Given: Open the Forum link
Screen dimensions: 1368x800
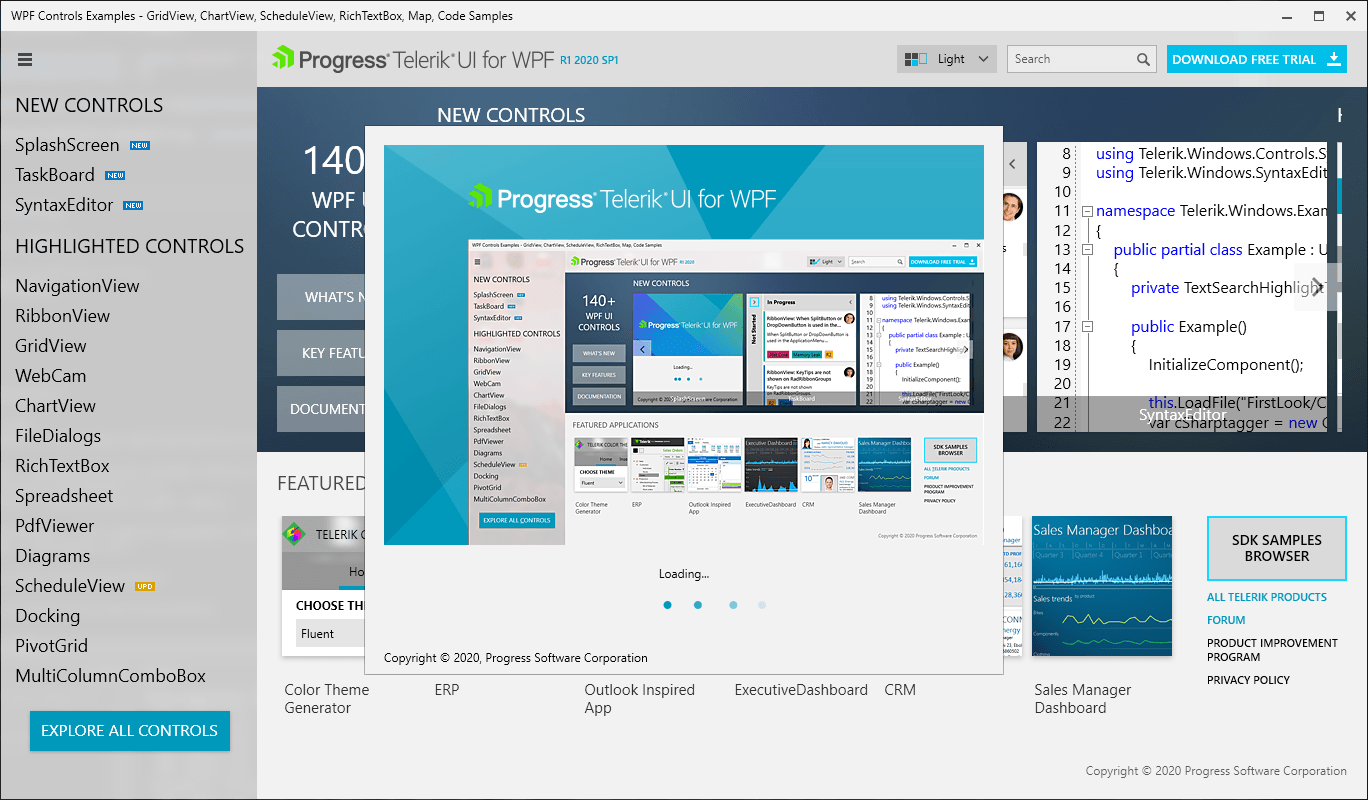Looking at the screenshot, I should coord(1226,620).
